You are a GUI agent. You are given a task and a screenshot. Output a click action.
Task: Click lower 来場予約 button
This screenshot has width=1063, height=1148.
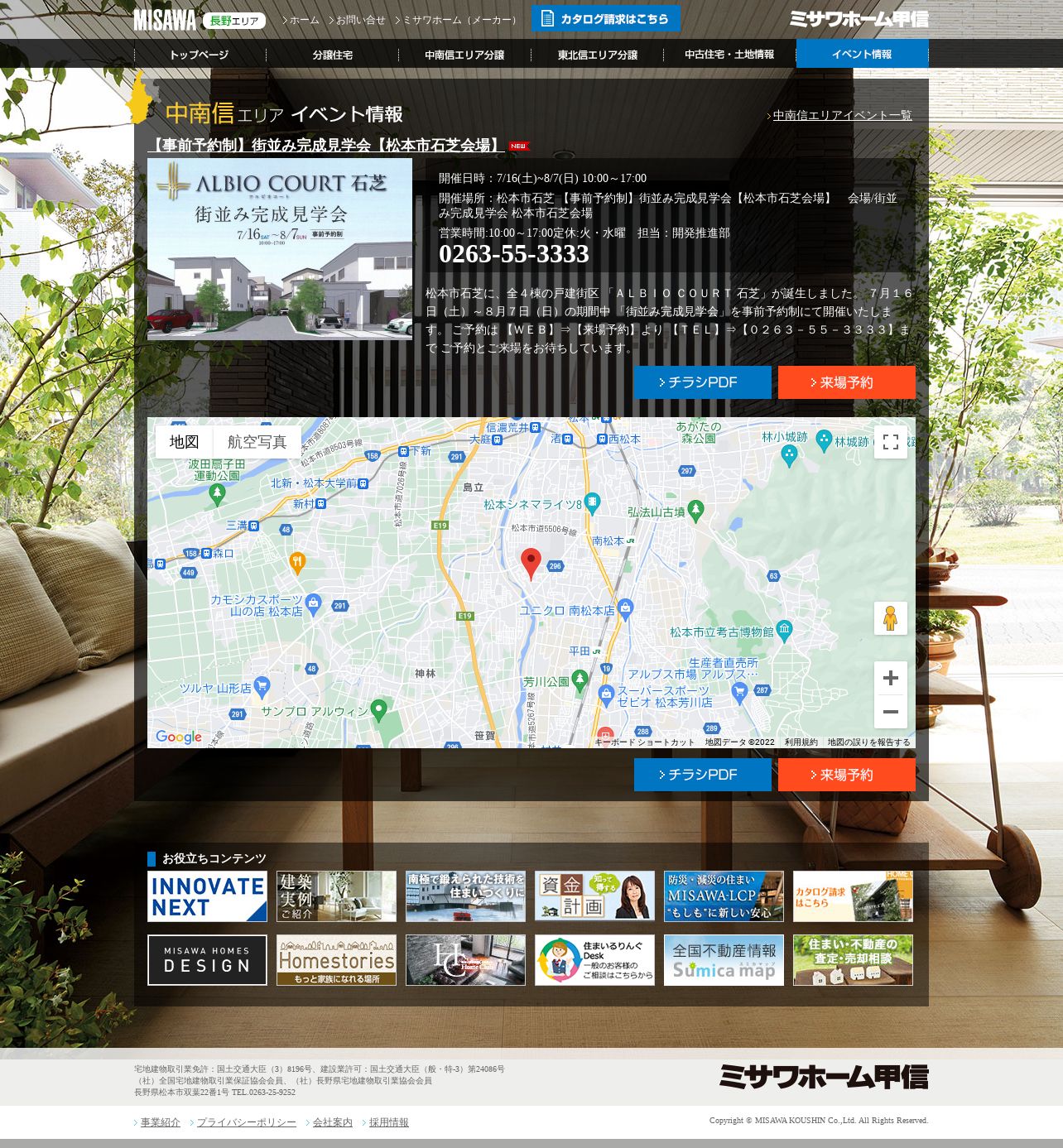point(846,775)
